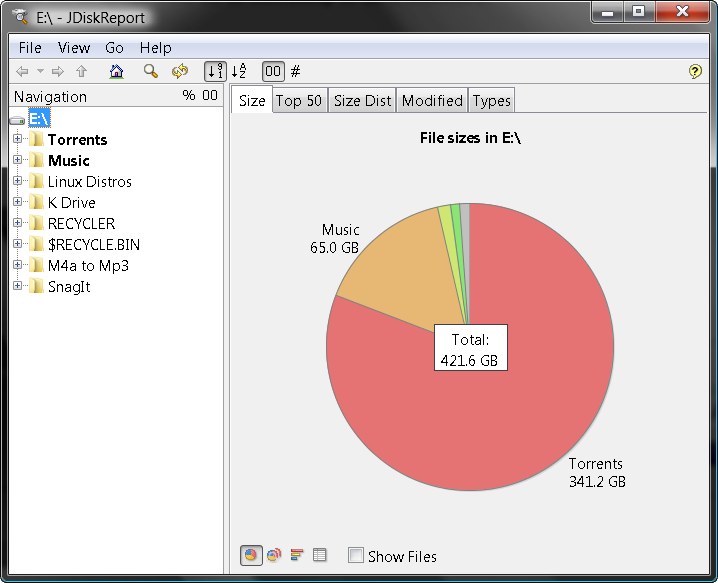Go up one folder level
This screenshot has width=718, height=583.
pyautogui.click(x=82, y=71)
